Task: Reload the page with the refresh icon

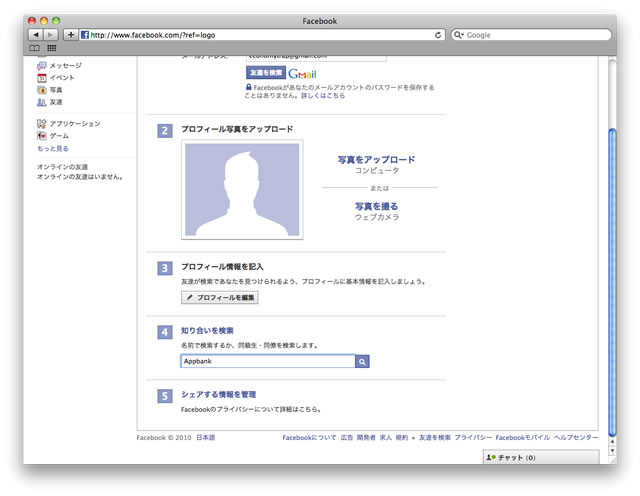Action: 438,35
